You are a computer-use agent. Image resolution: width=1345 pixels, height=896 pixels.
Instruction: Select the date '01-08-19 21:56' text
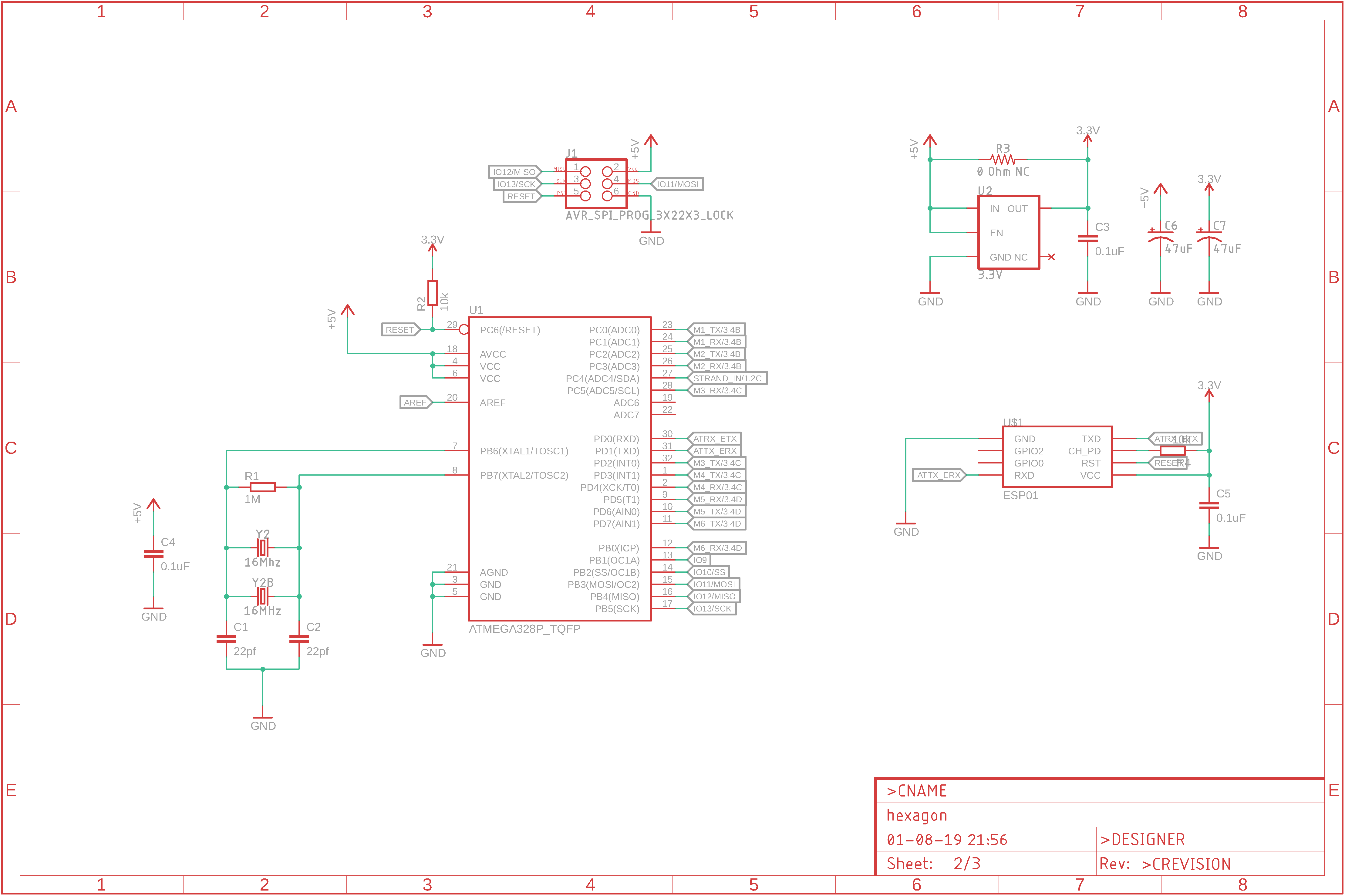point(947,840)
